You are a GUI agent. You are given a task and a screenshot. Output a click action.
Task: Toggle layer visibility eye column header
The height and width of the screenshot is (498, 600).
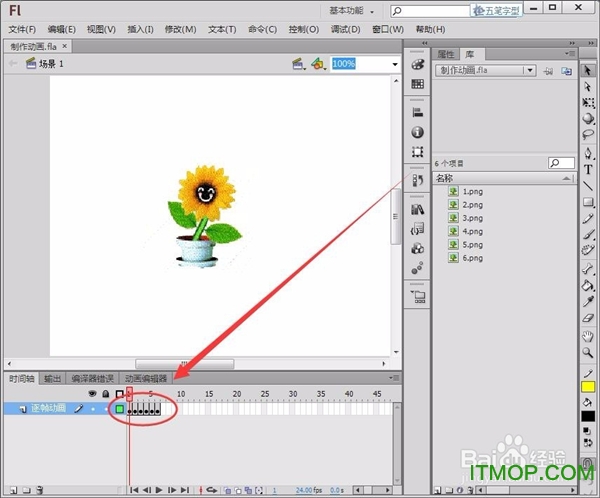point(92,394)
